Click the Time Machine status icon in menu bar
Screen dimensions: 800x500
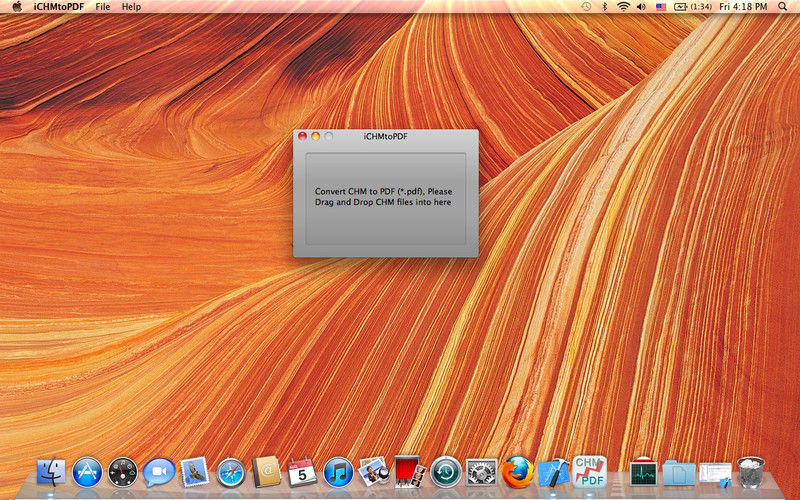coord(586,7)
